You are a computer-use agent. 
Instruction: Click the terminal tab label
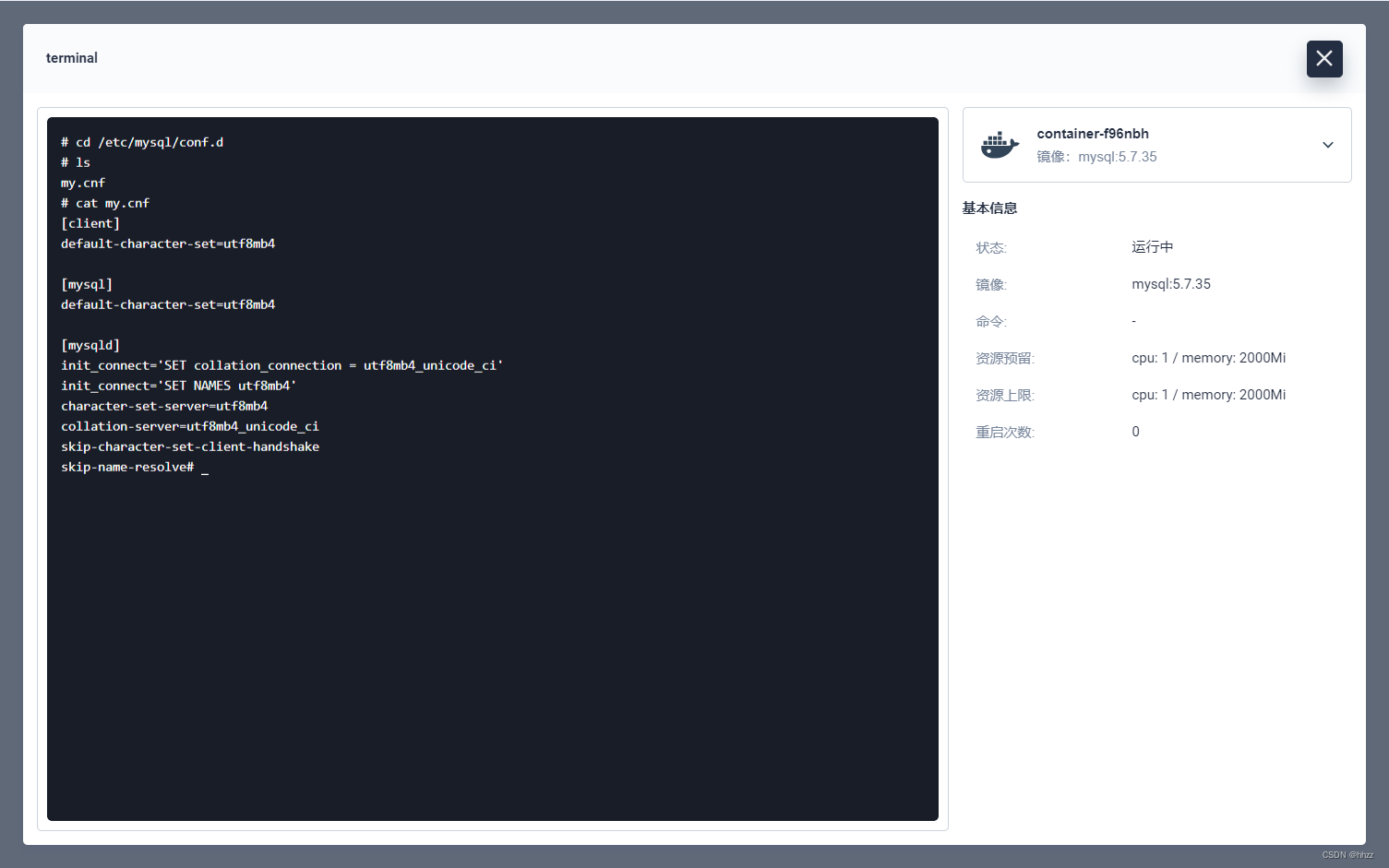point(71,57)
